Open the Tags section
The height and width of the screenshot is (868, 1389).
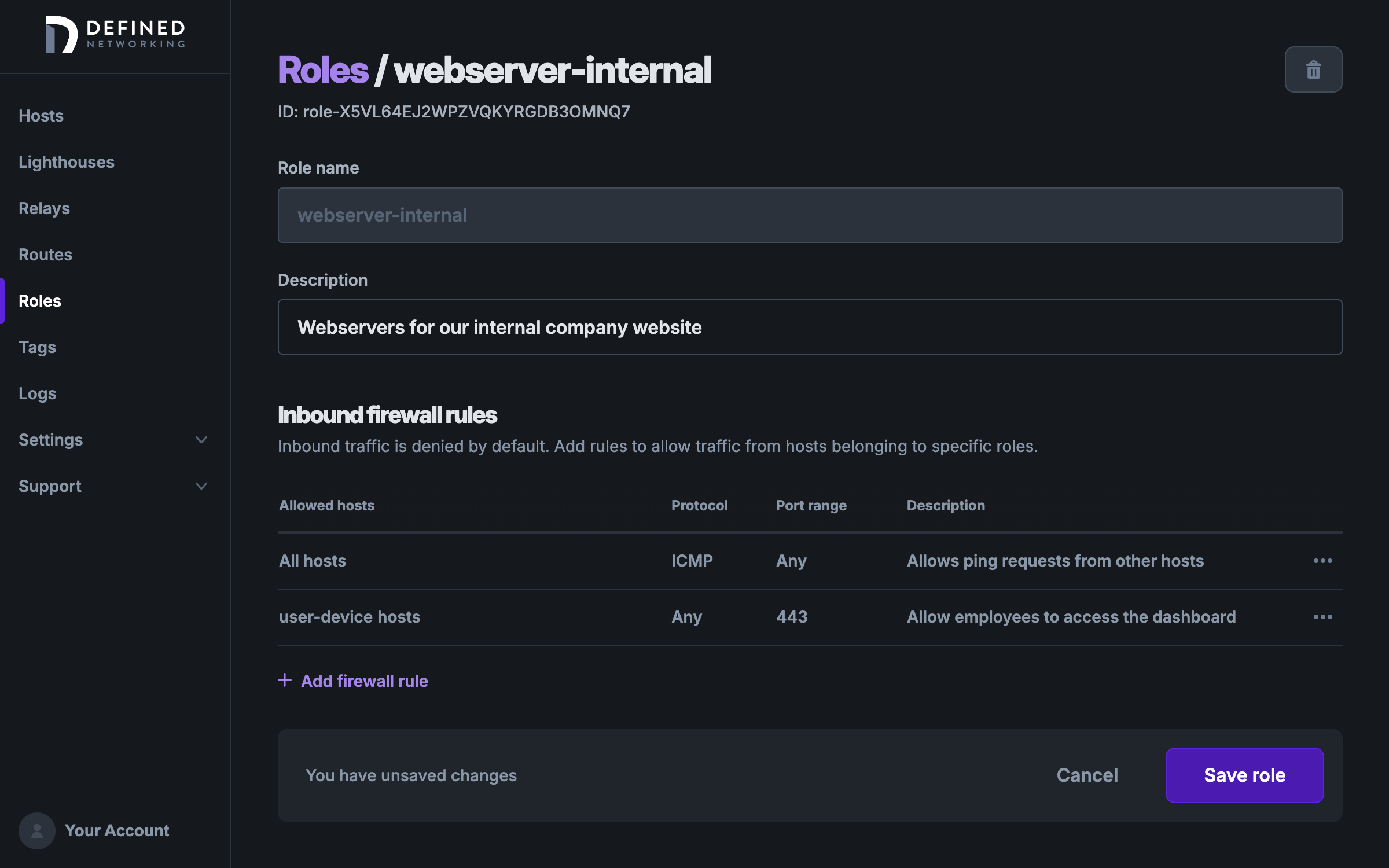pyautogui.click(x=37, y=345)
